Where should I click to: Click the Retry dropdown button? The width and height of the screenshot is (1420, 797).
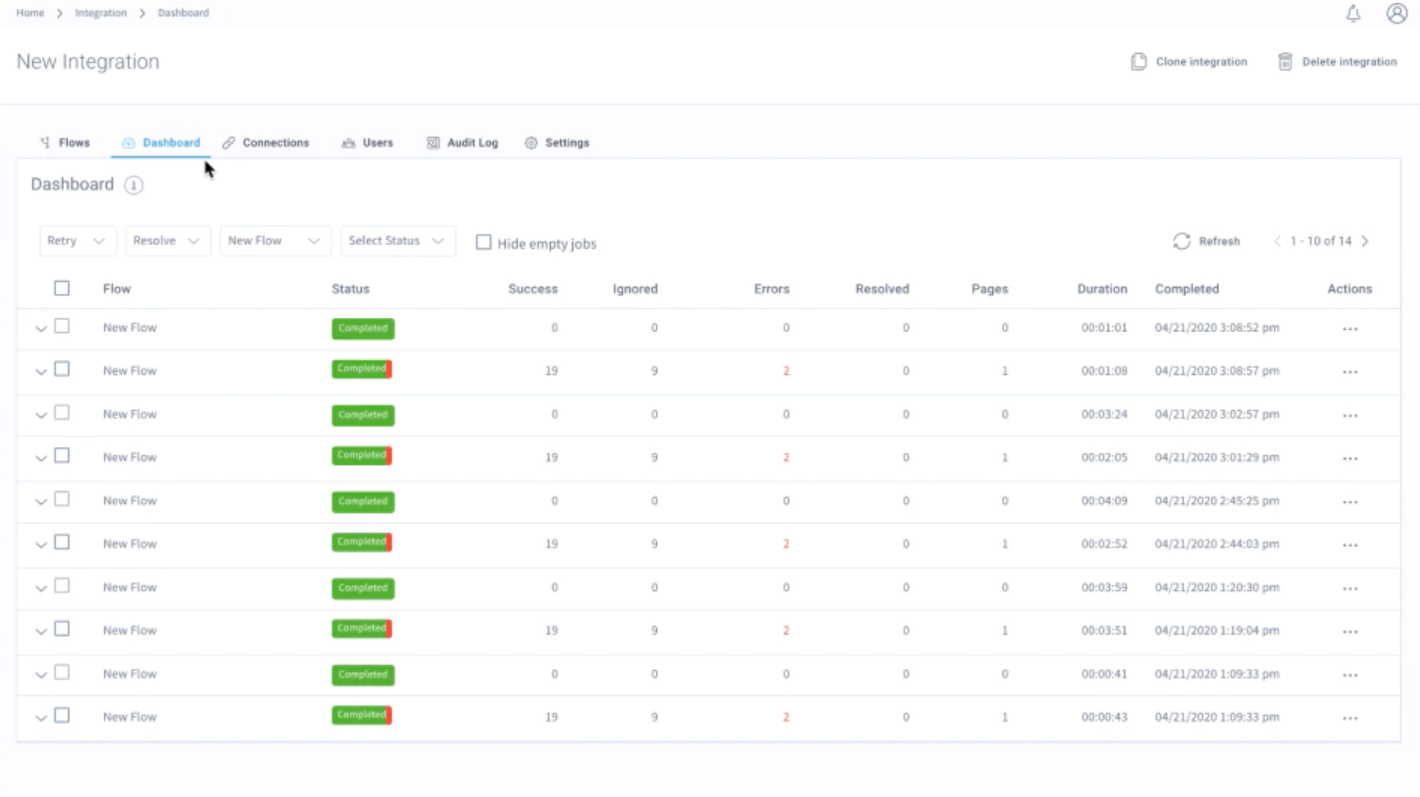(x=77, y=240)
